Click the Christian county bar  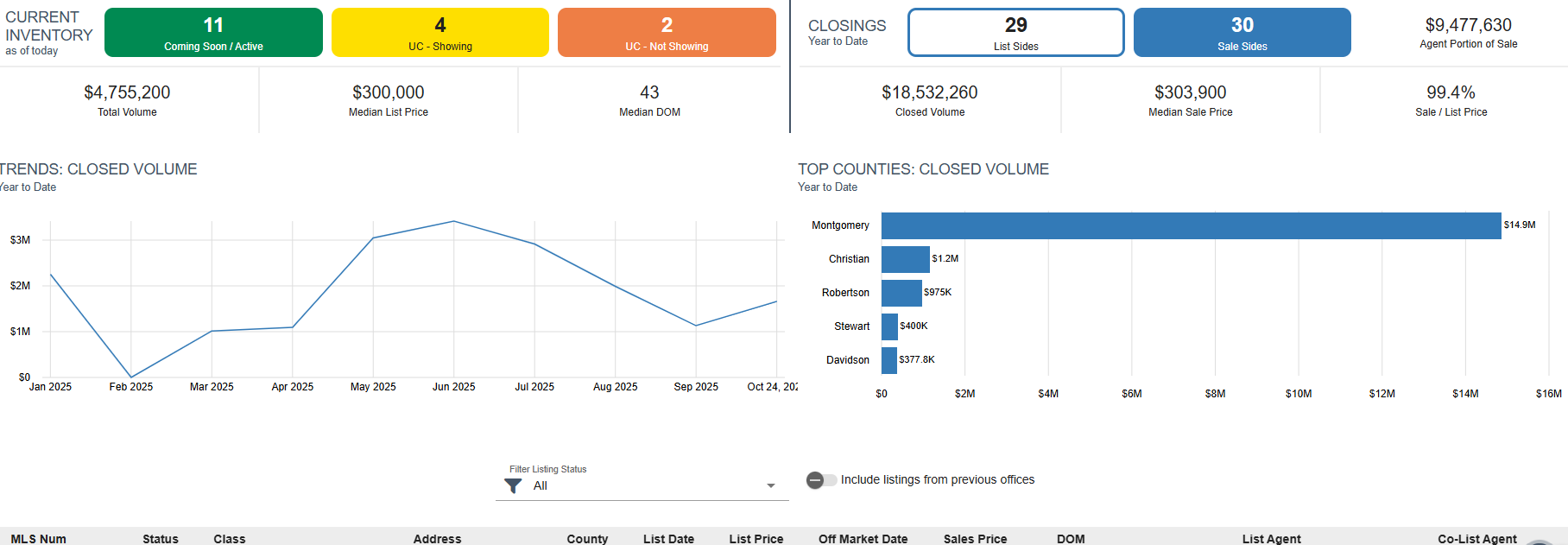[905, 259]
